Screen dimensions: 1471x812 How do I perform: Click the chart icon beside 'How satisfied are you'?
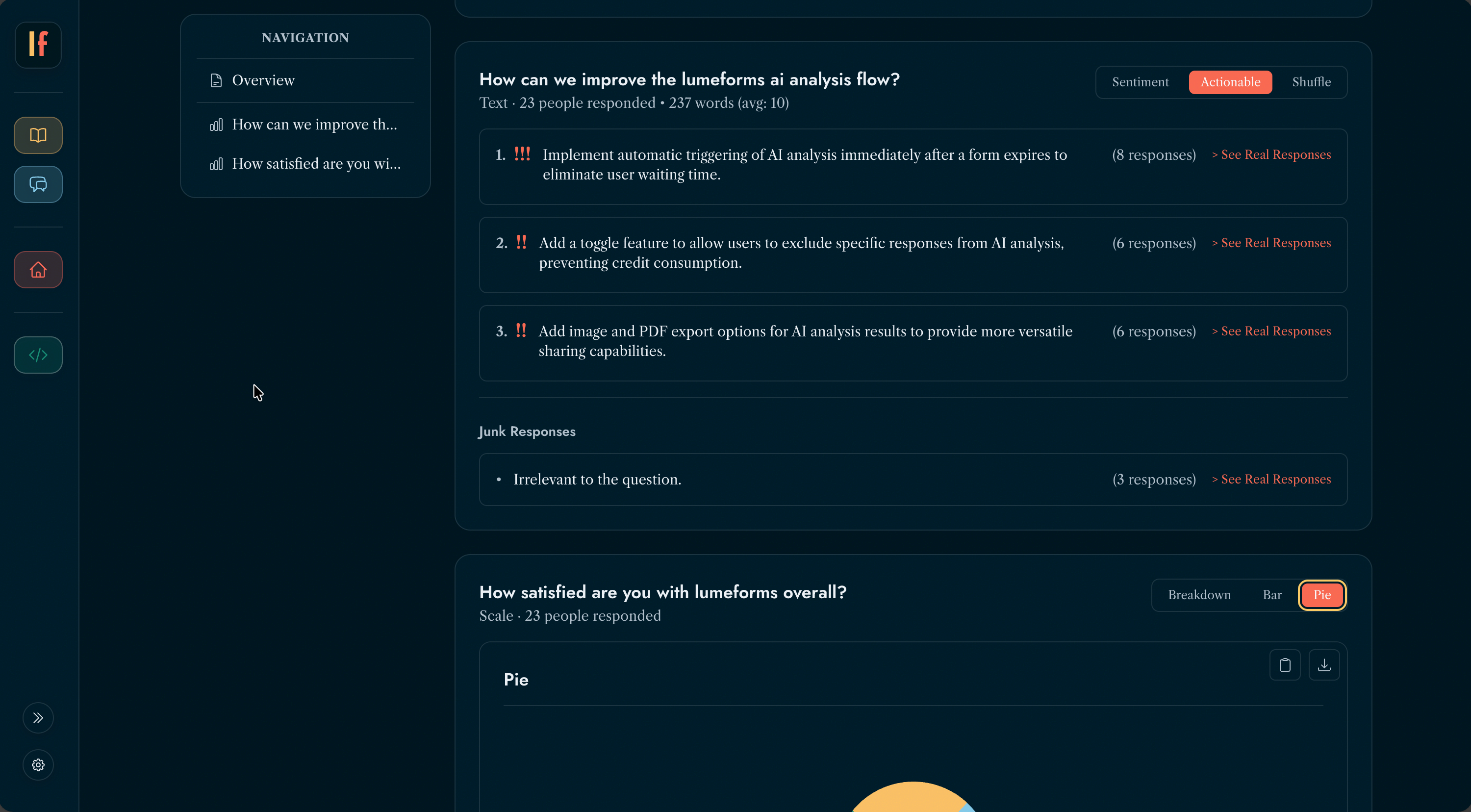click(x=216, y=164)
